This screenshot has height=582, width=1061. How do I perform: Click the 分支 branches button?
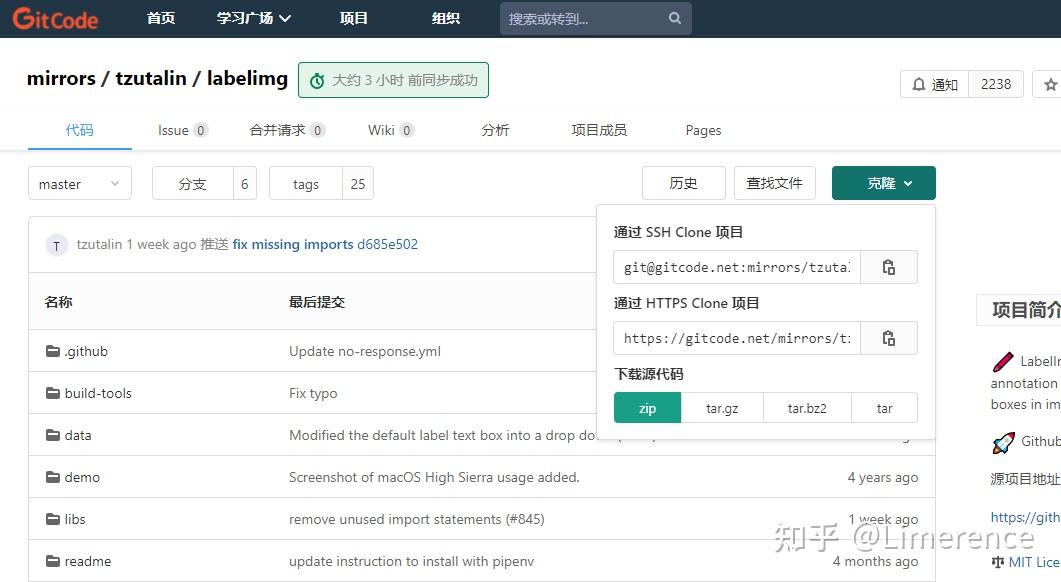click(x=193, y=183)
